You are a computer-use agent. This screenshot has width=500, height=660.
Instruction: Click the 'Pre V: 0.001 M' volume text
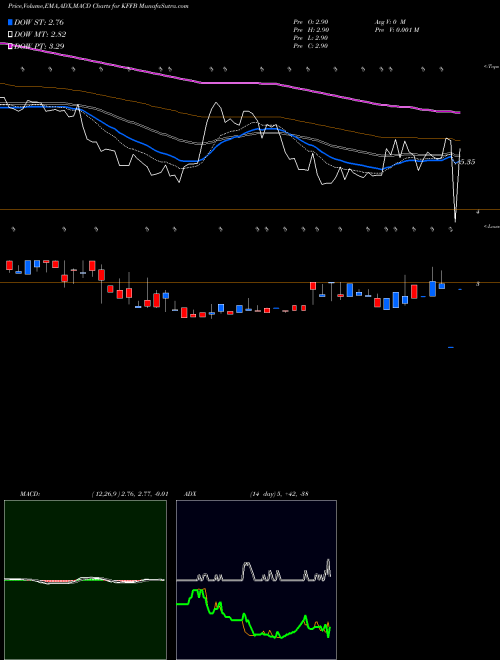396,30
